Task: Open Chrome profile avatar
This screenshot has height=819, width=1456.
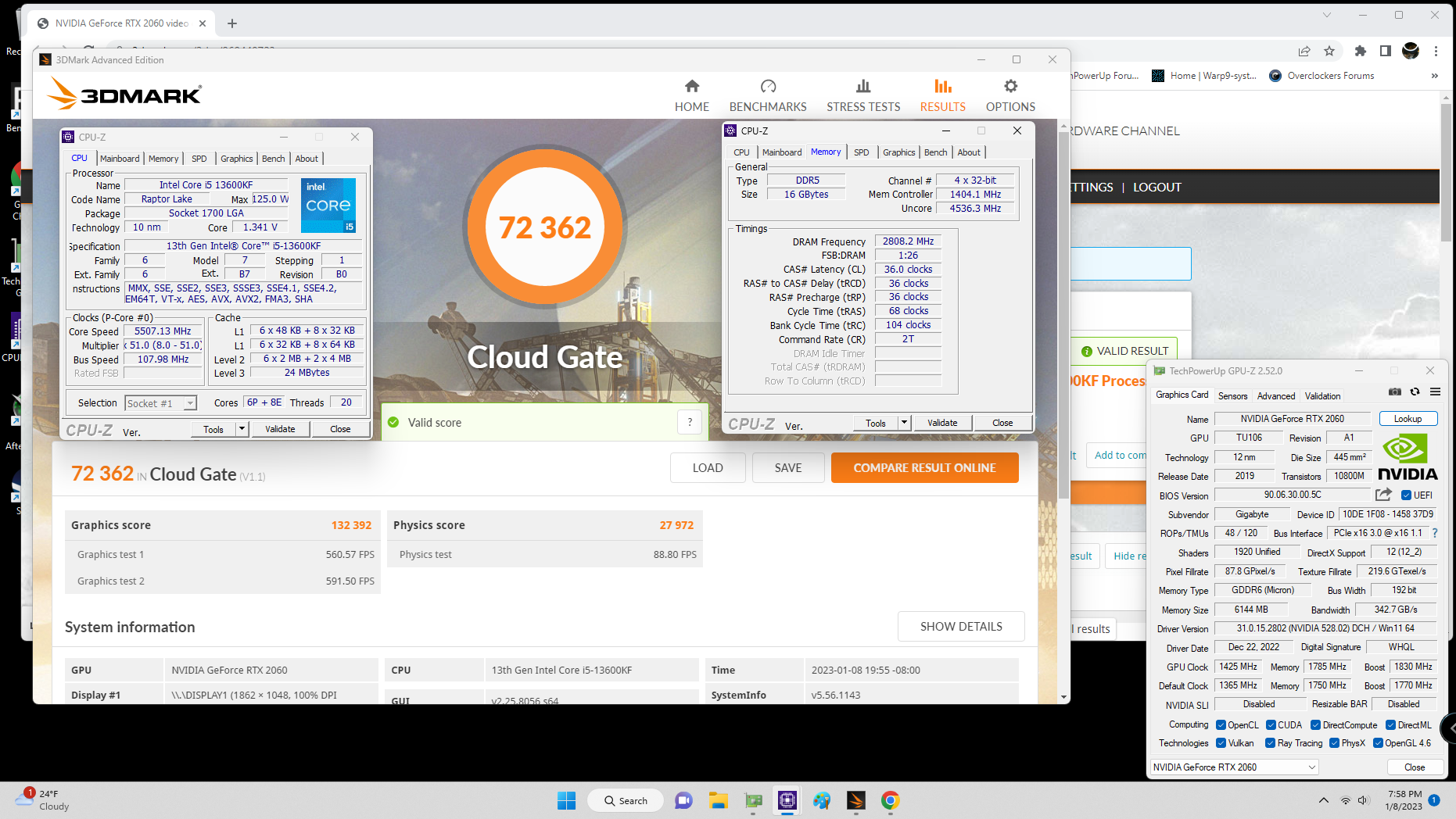Action: pos(1411,51)
